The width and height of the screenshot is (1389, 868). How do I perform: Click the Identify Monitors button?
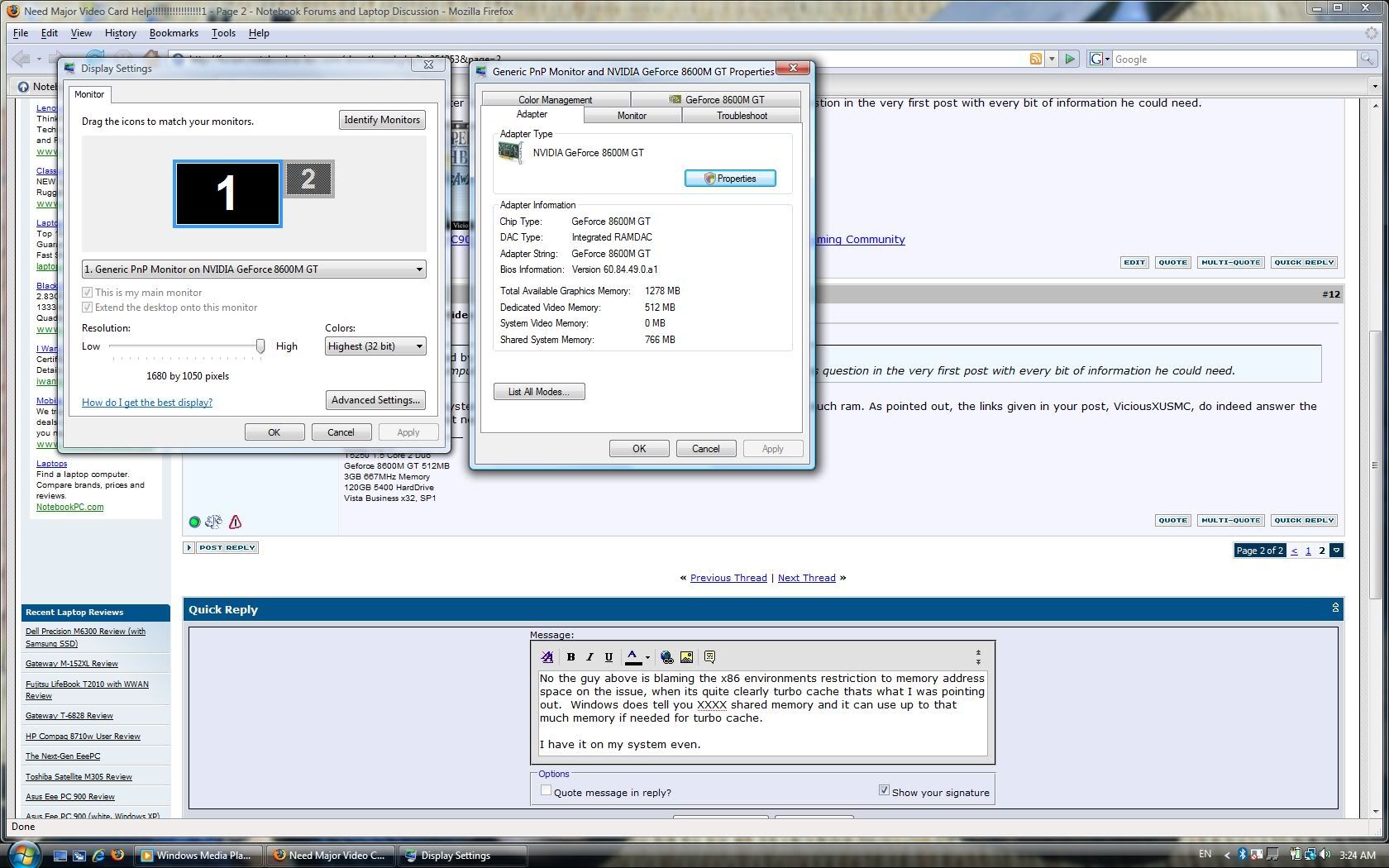(x=382, y=120)
